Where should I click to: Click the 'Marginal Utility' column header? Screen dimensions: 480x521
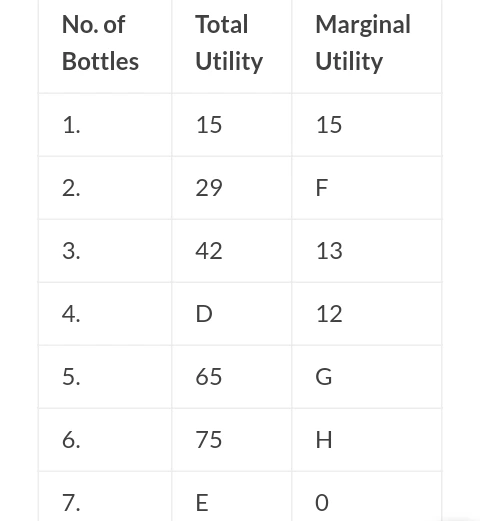click(x=363, y=43)
